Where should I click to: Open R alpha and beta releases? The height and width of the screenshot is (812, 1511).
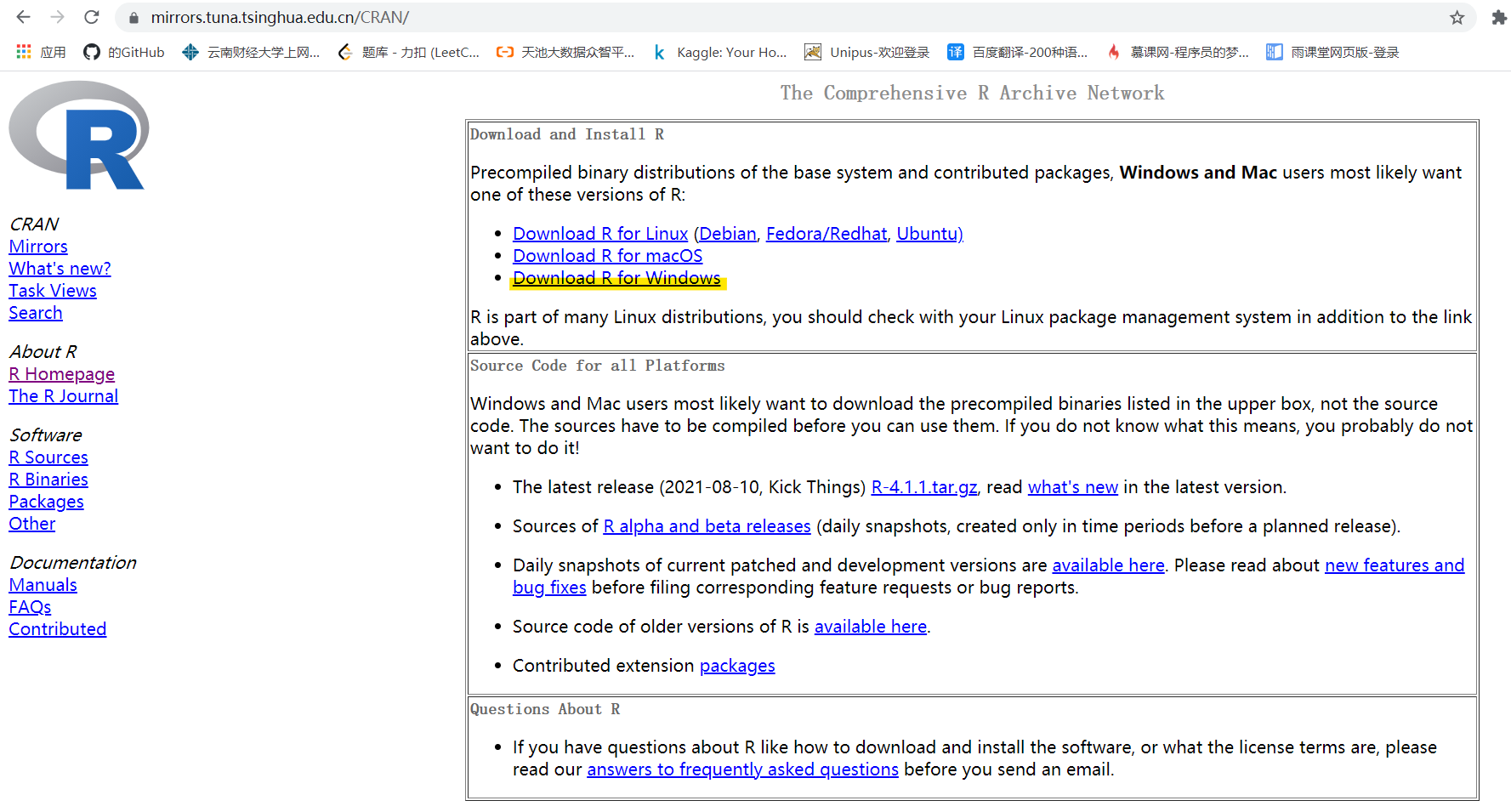point(707,526)
